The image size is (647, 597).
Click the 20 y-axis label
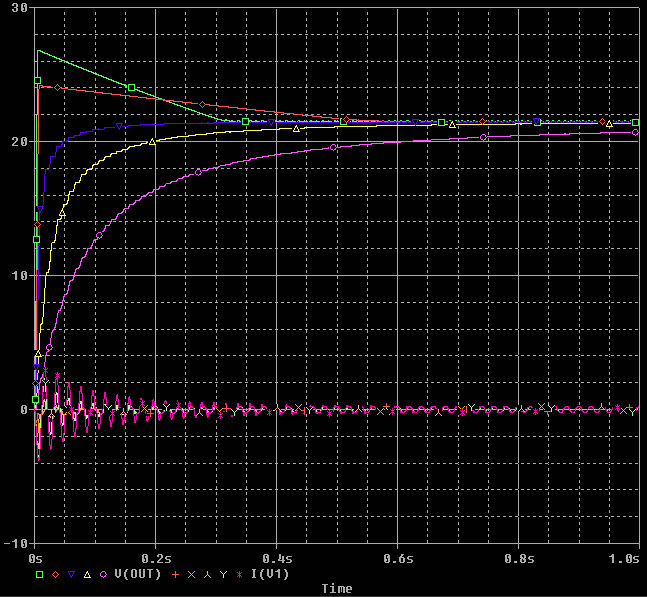click(x=19, y=142)
